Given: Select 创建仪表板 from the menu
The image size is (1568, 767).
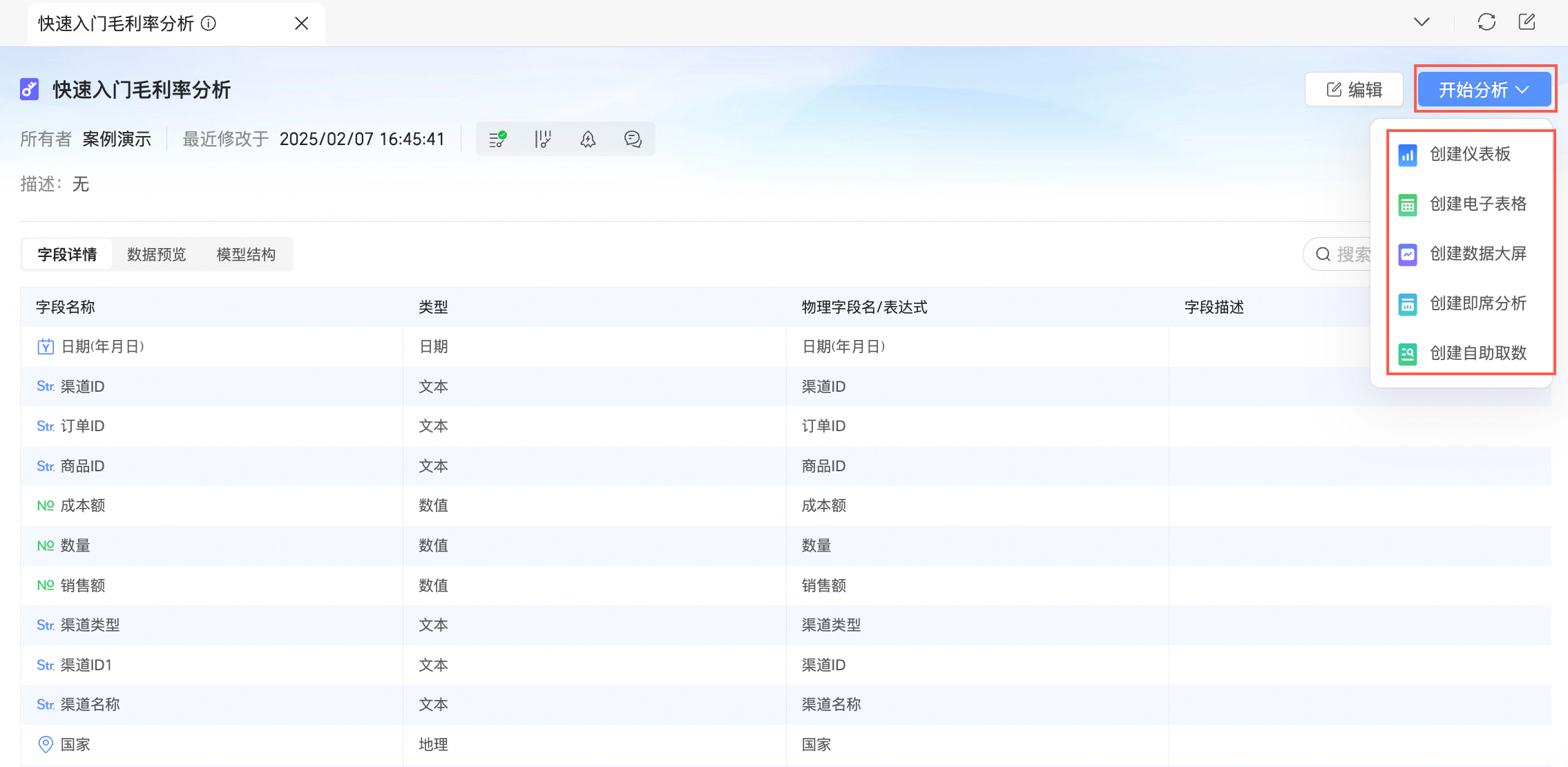Looking at the screenshot, I should coord(1470,154).
